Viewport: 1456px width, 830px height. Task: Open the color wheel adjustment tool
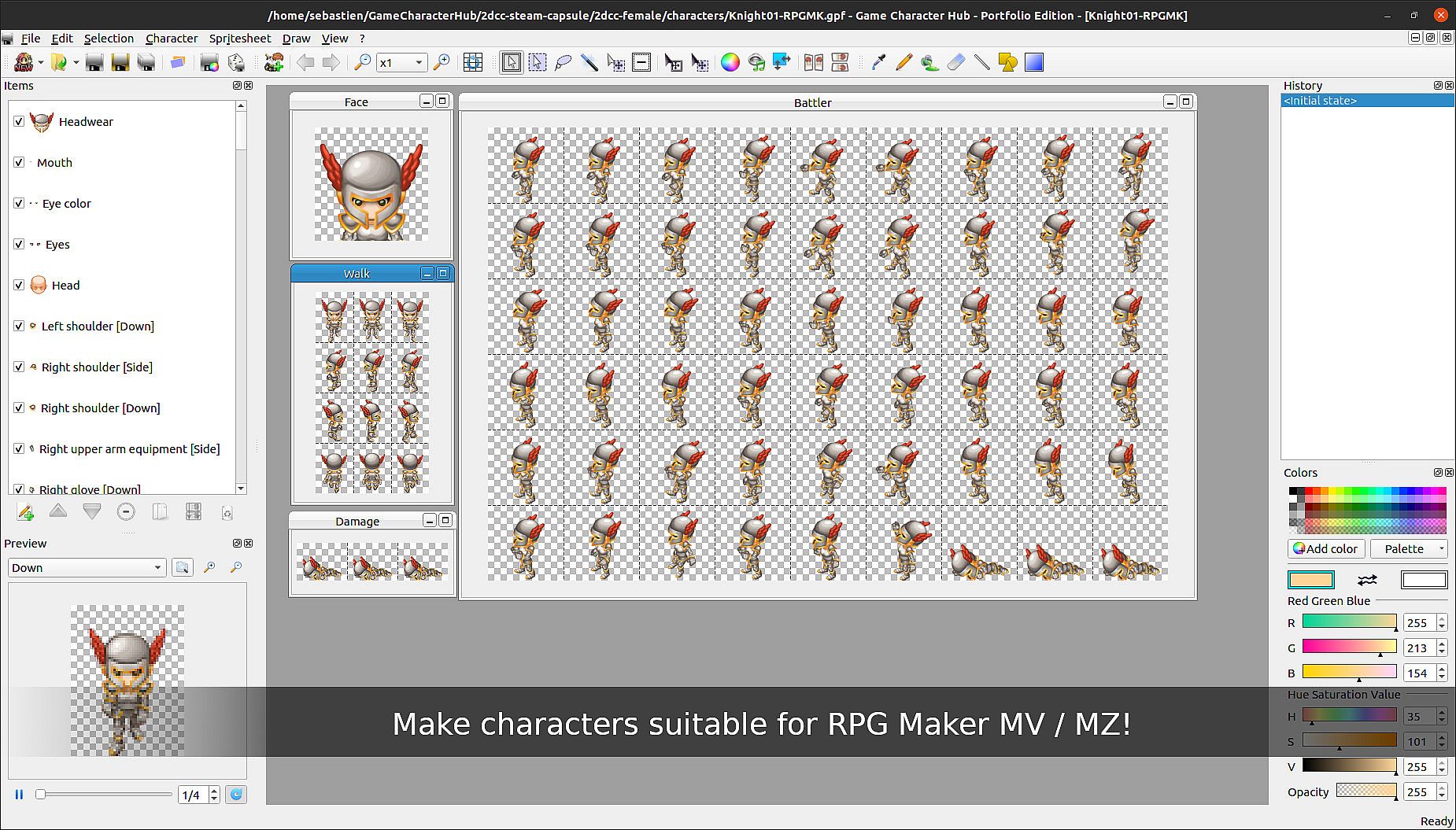[x=730, y=63]
